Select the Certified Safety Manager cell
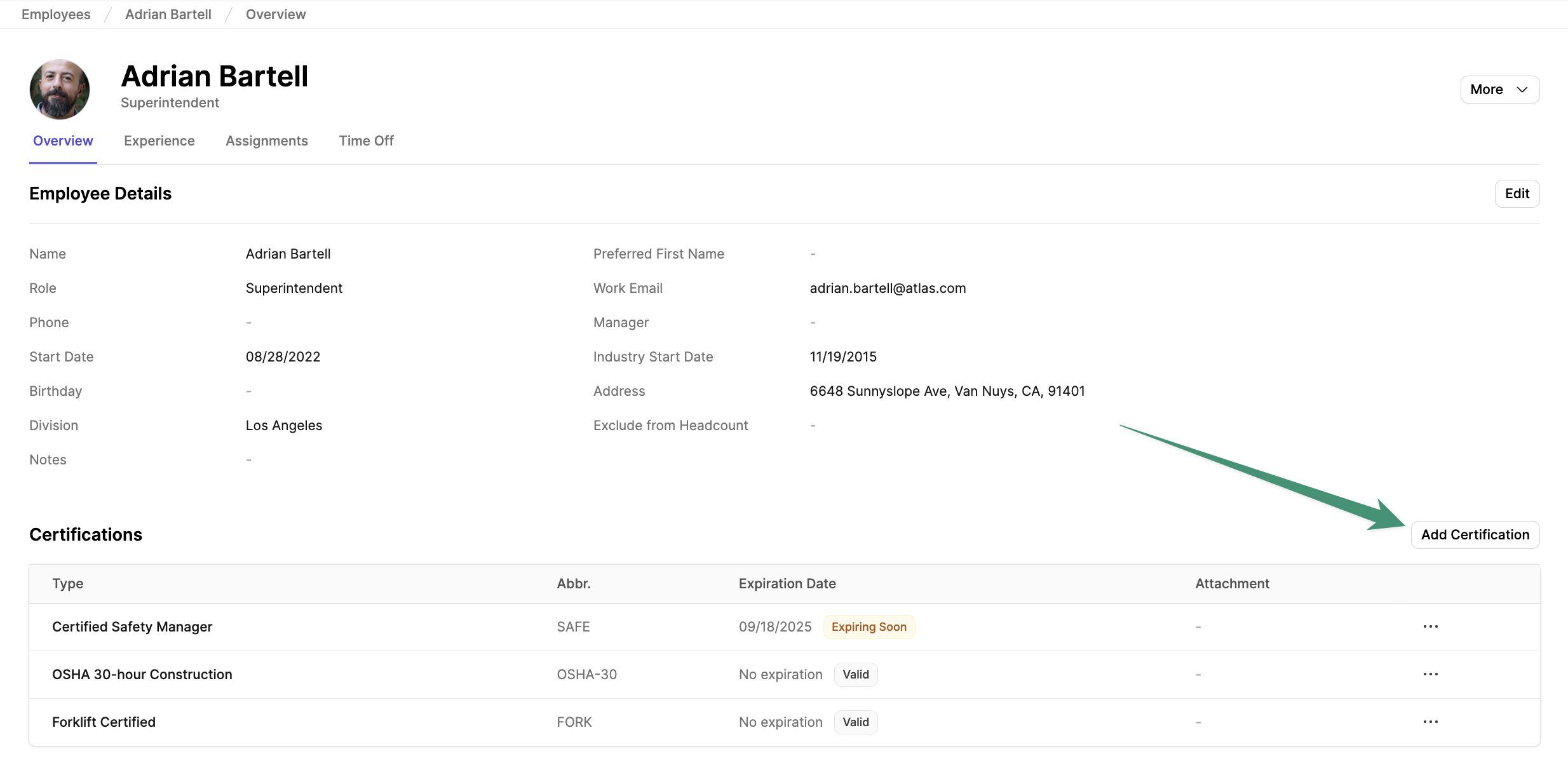Screen dimensions: 1568x770 click(132, 627)
